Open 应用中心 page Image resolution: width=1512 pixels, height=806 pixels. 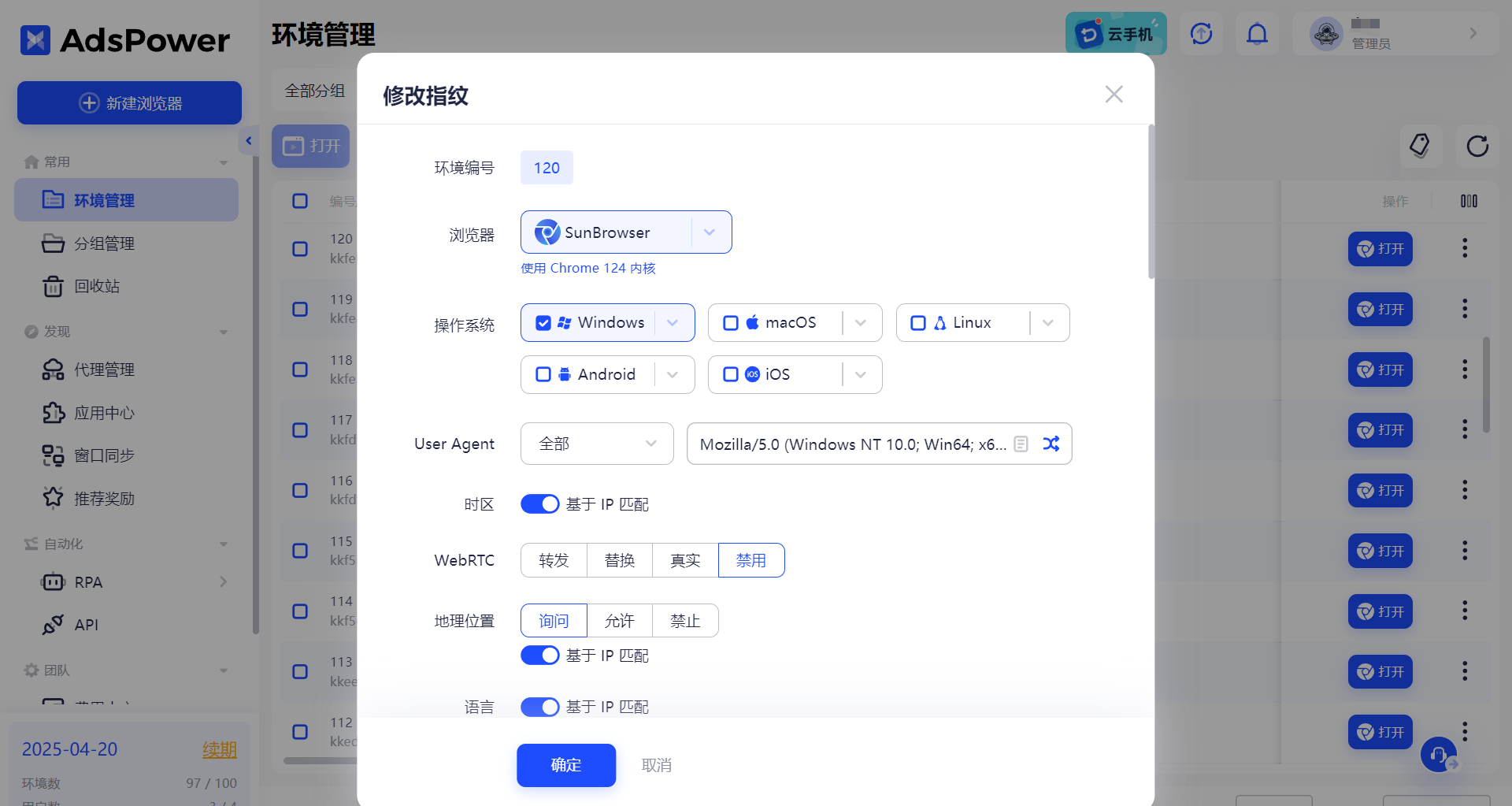point(126,413)
